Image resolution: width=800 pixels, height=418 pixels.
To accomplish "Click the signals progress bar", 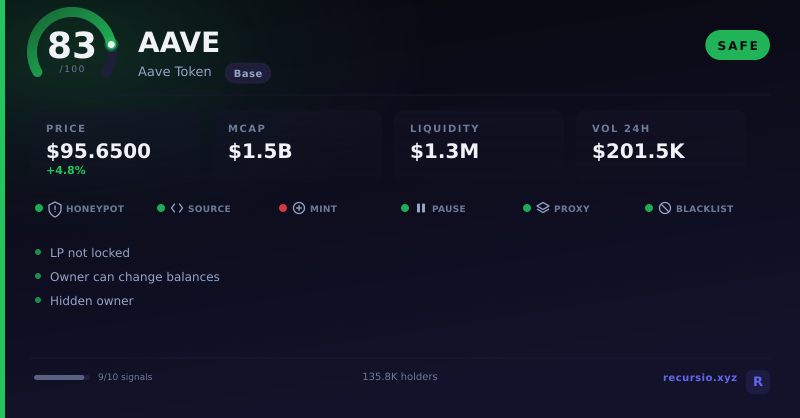I will coord(62,378).
